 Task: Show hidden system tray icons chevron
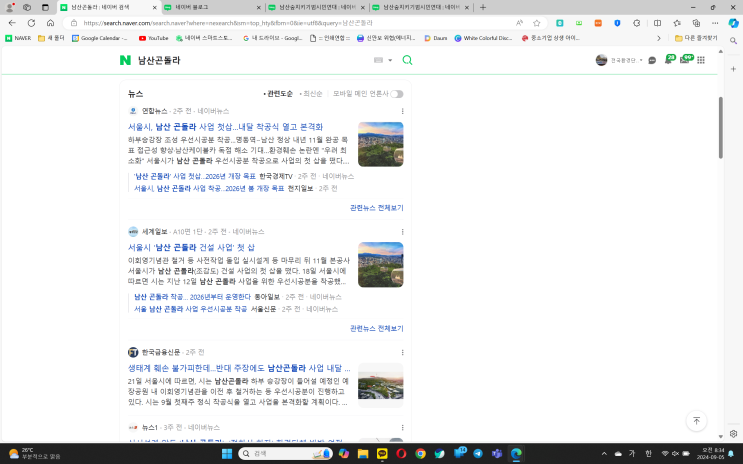(x=604, y=454)
